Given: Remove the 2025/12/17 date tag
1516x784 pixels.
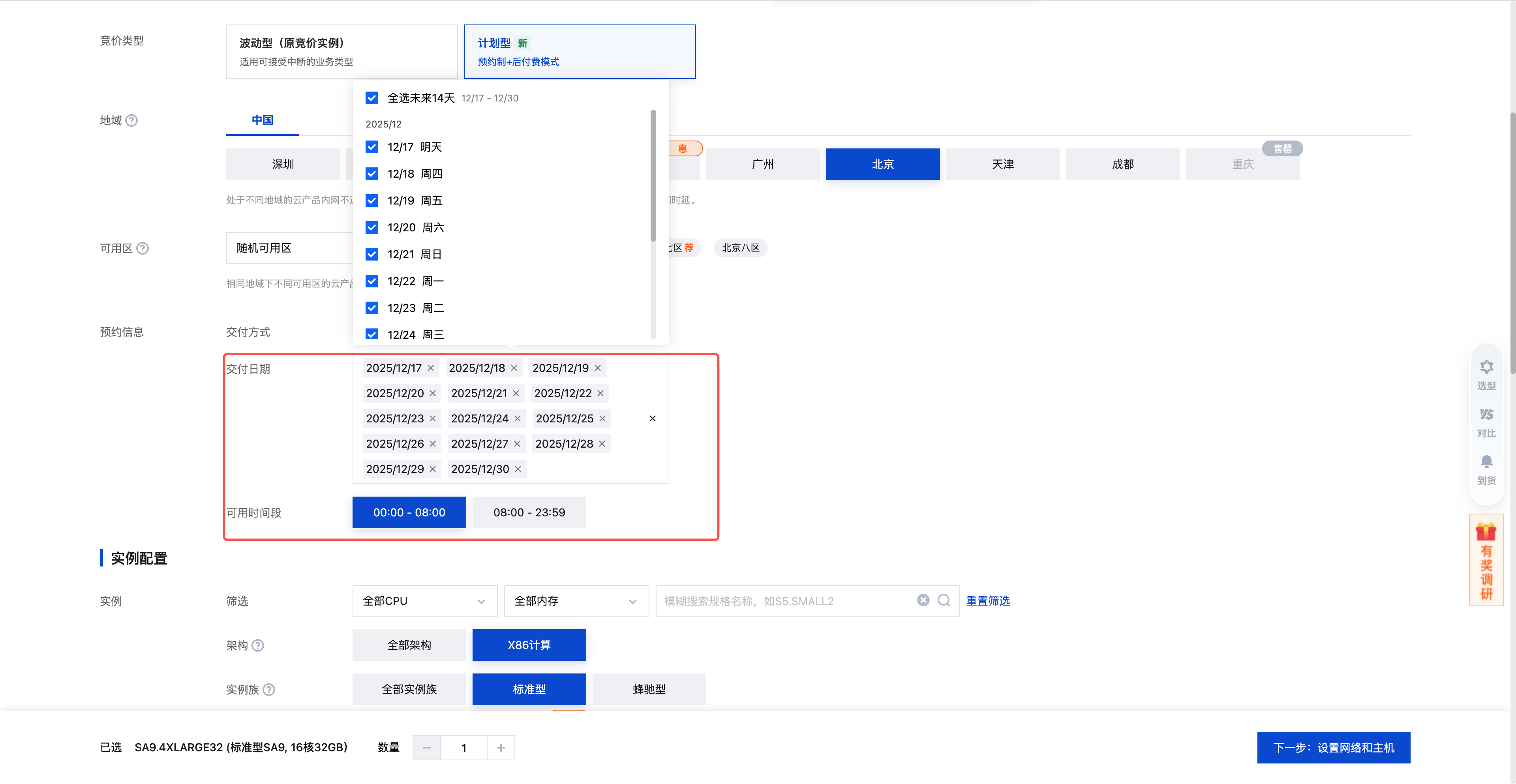Looking at the screenshot, I should 431,368.
